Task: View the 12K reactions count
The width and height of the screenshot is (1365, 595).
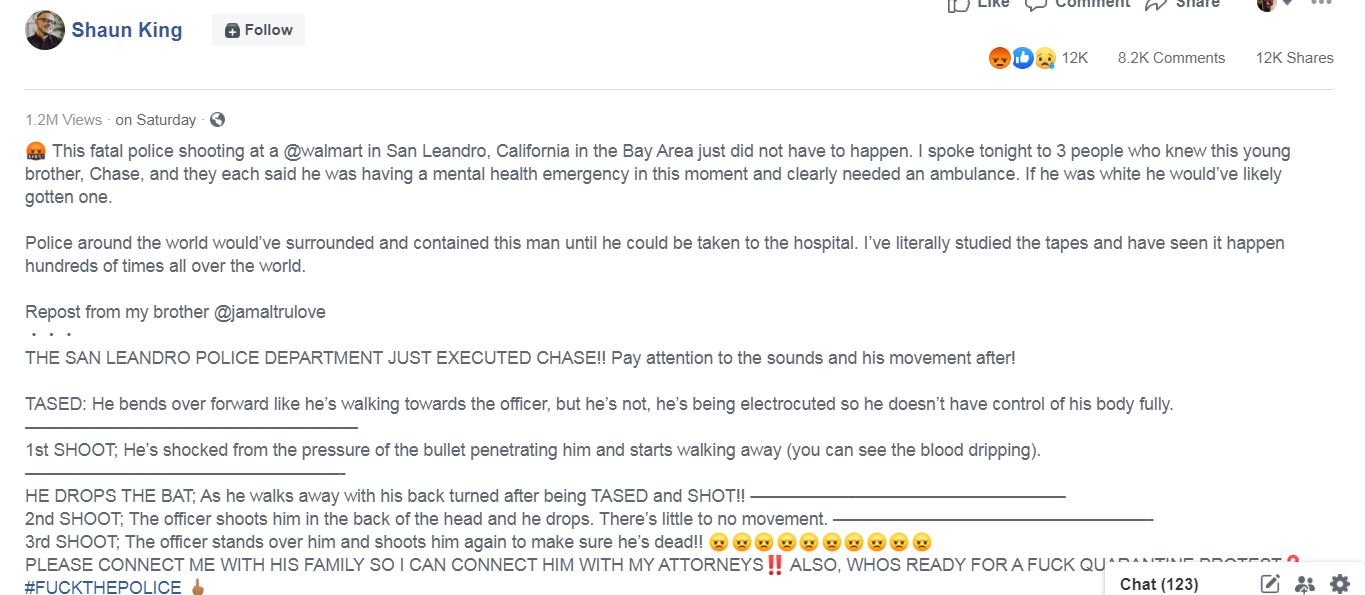Action: (1075, 58)
